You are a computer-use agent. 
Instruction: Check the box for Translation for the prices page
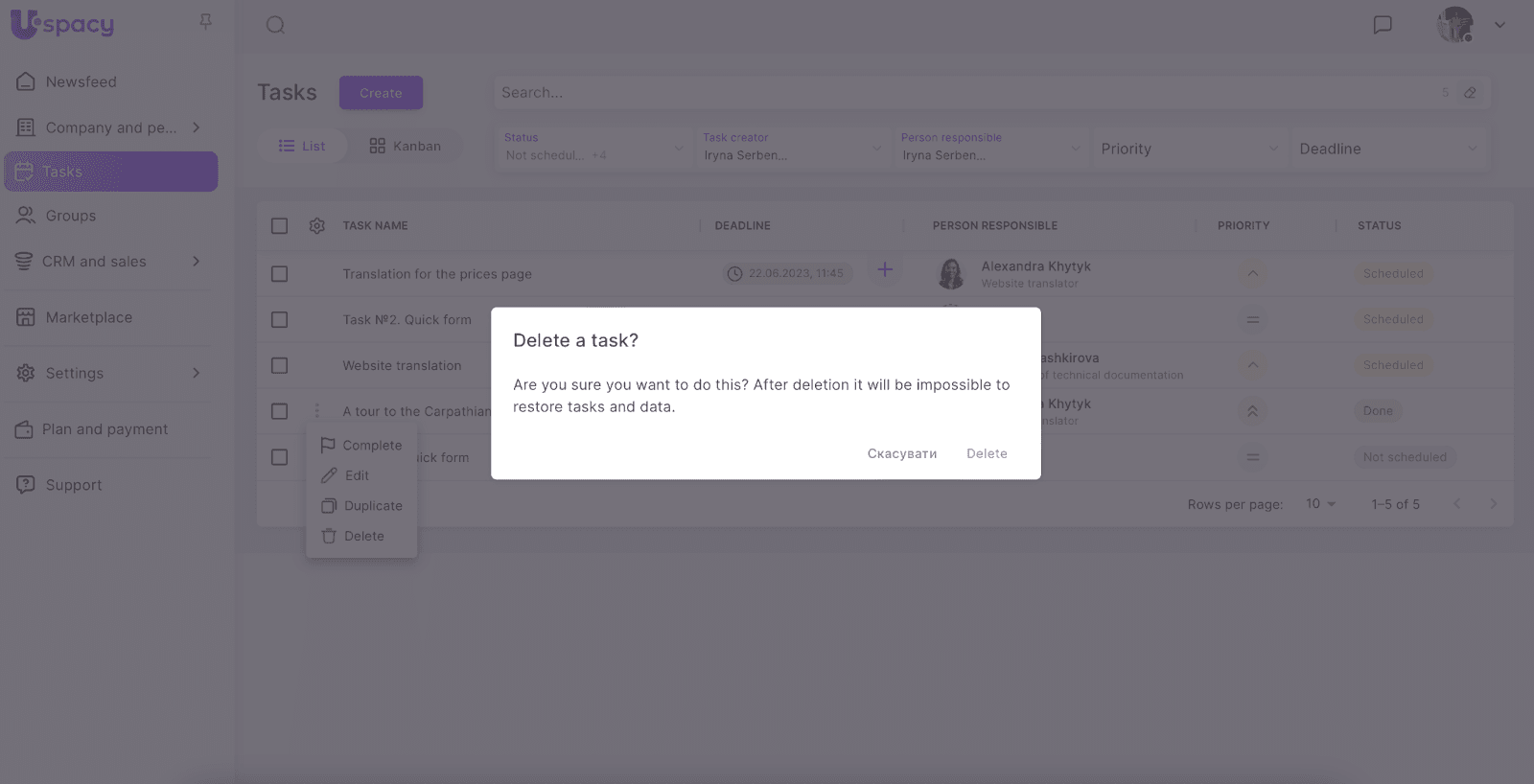click(279, 274)
